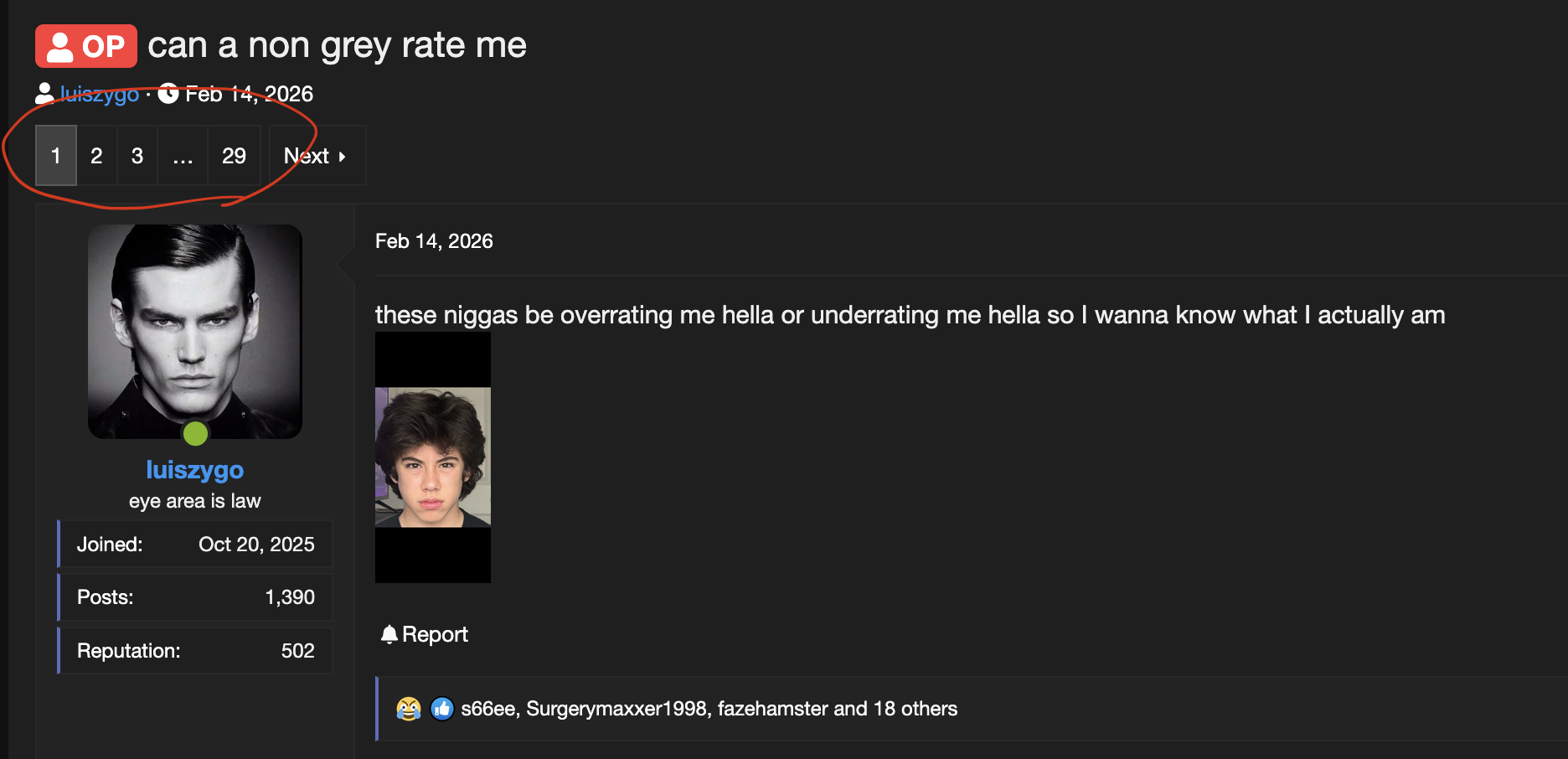Go to page 3 of the thread
This screenshot has width=1568, height=759.
coord(137,156)
